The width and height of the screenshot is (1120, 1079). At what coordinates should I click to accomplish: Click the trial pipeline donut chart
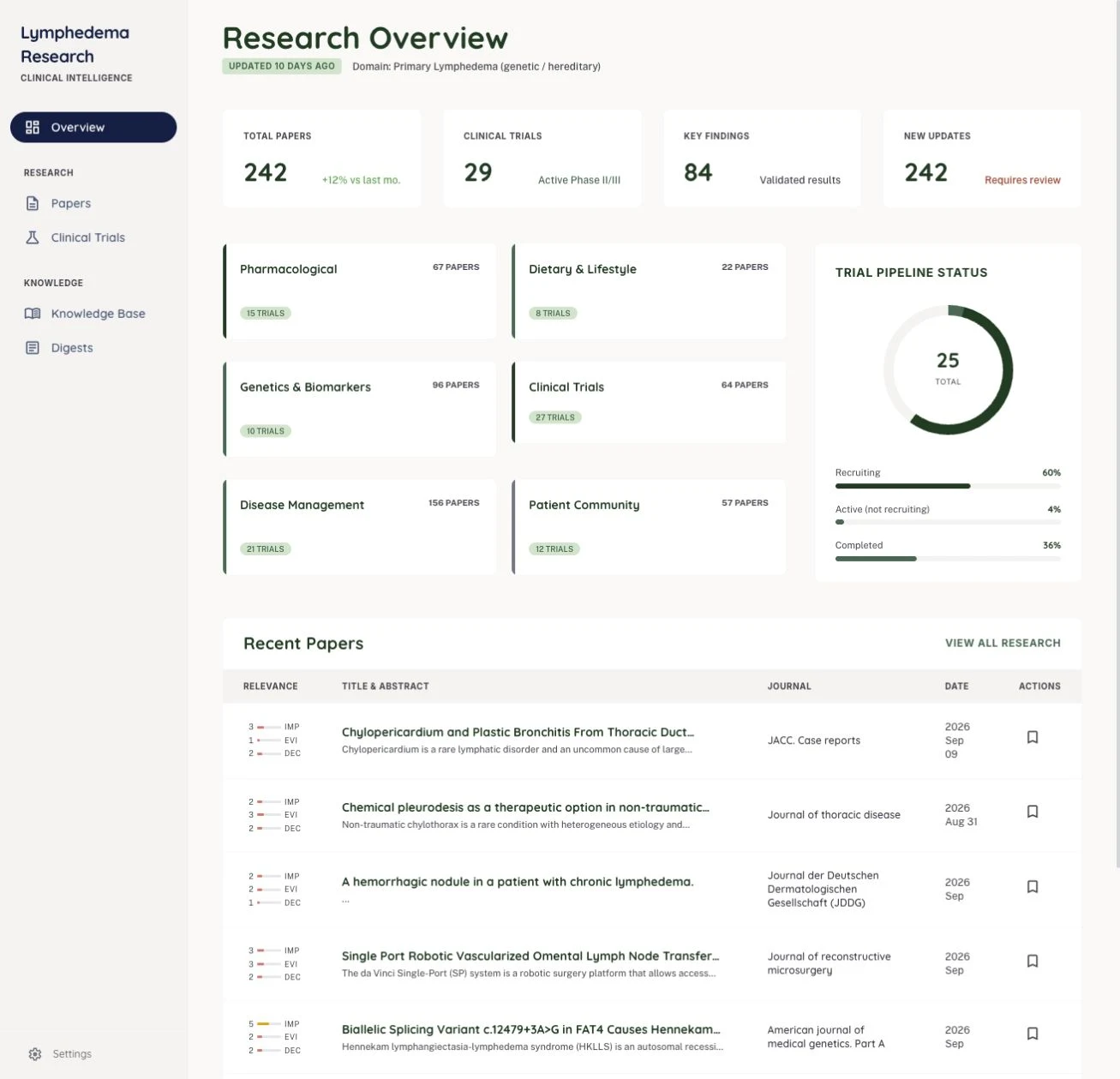tap(948, 369)
